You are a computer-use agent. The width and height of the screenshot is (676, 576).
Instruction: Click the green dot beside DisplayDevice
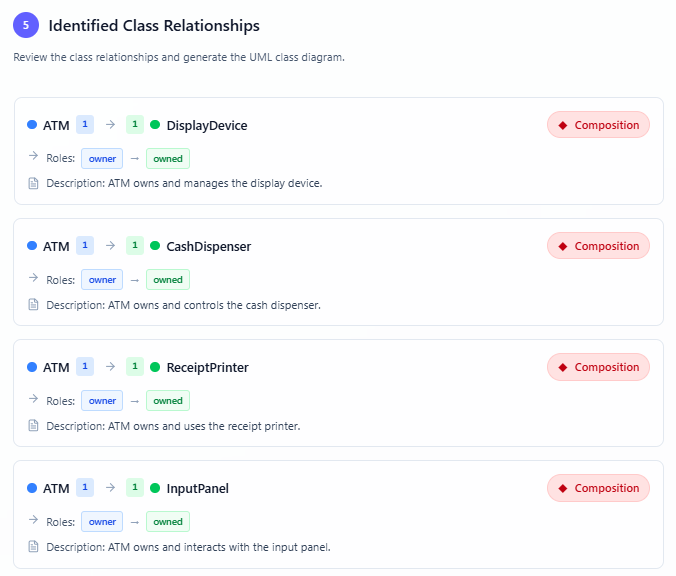tap(155, 125)
